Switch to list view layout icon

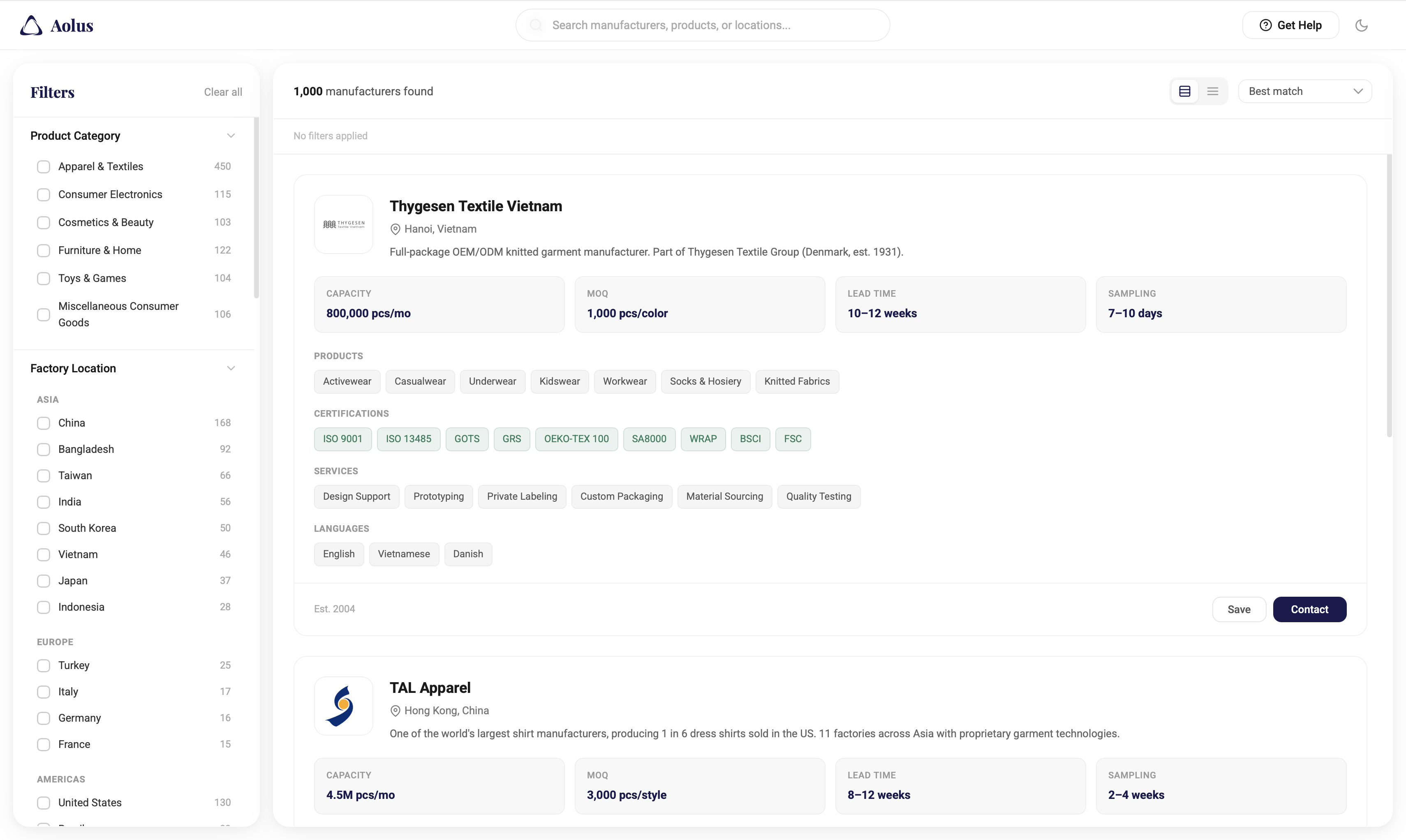click(x=1213, y=90)
